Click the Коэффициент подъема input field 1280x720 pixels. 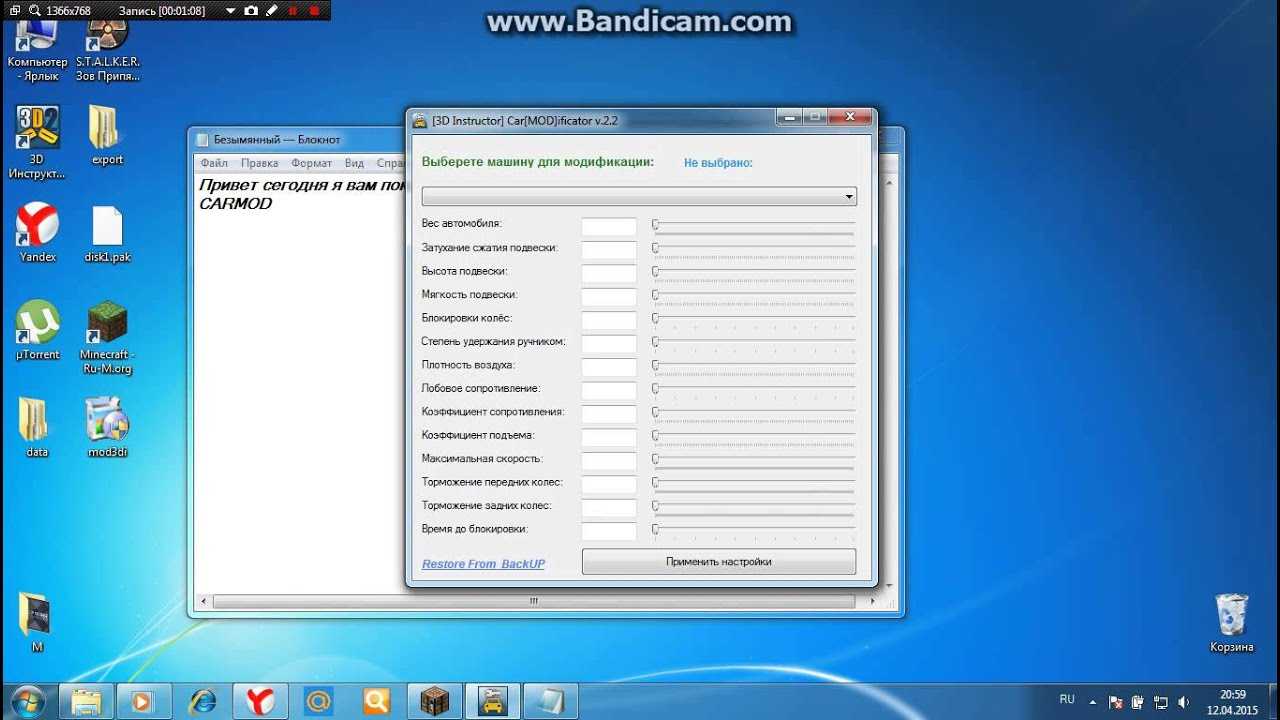click(609, 438)
